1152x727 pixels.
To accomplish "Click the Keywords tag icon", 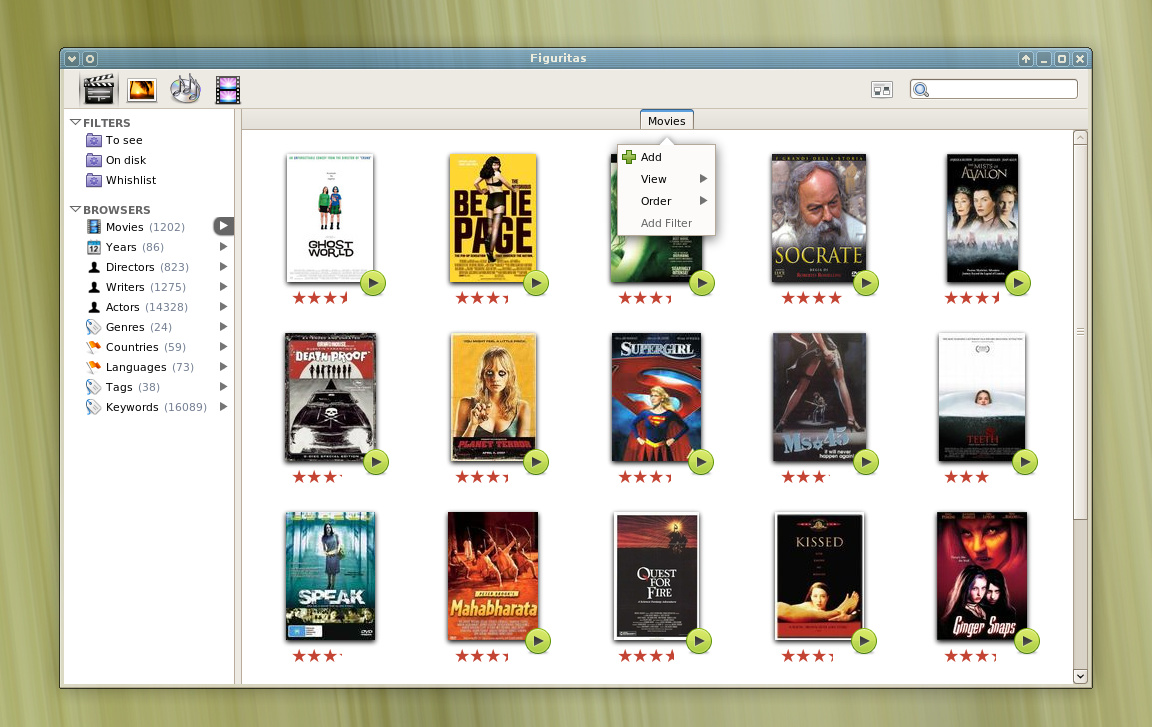I will [93, 407].
